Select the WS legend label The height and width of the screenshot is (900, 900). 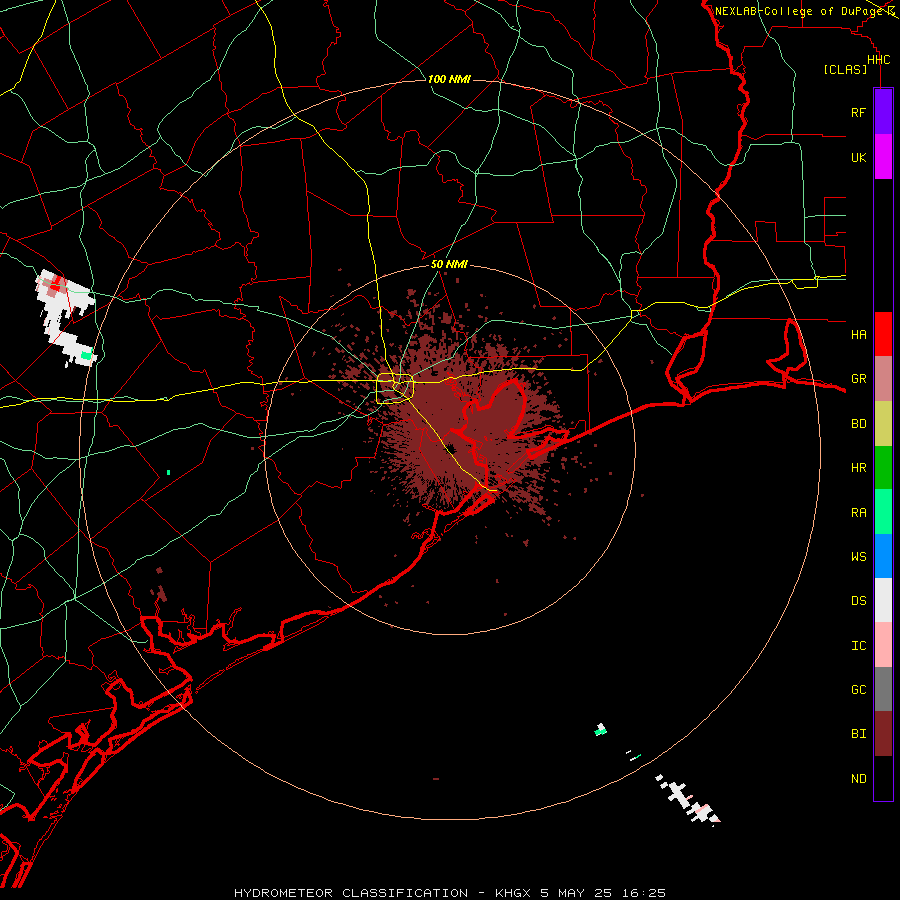pyautogui.click(x=858, y=556)
